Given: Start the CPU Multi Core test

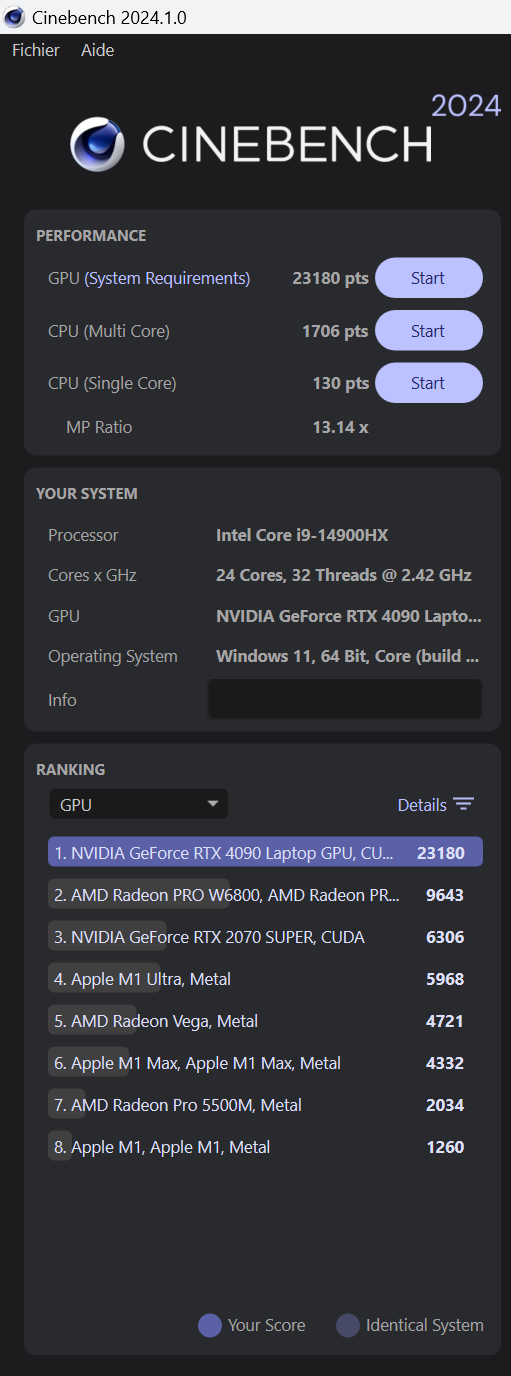Looking at the screenshot, I should [x=429, y=331].
